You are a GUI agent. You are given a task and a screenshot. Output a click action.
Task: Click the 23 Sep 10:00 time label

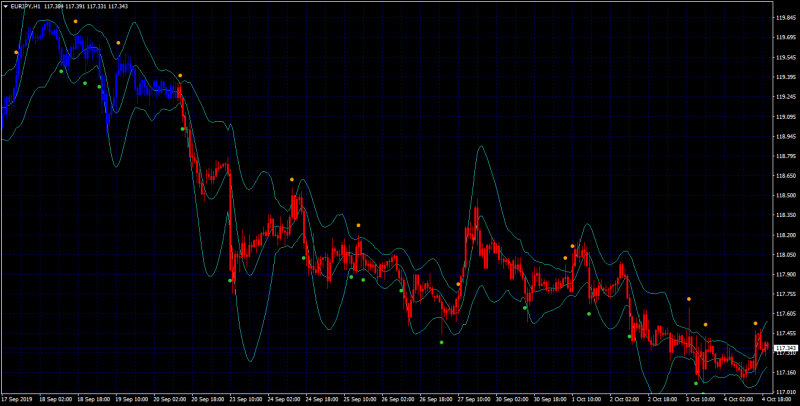246,398
